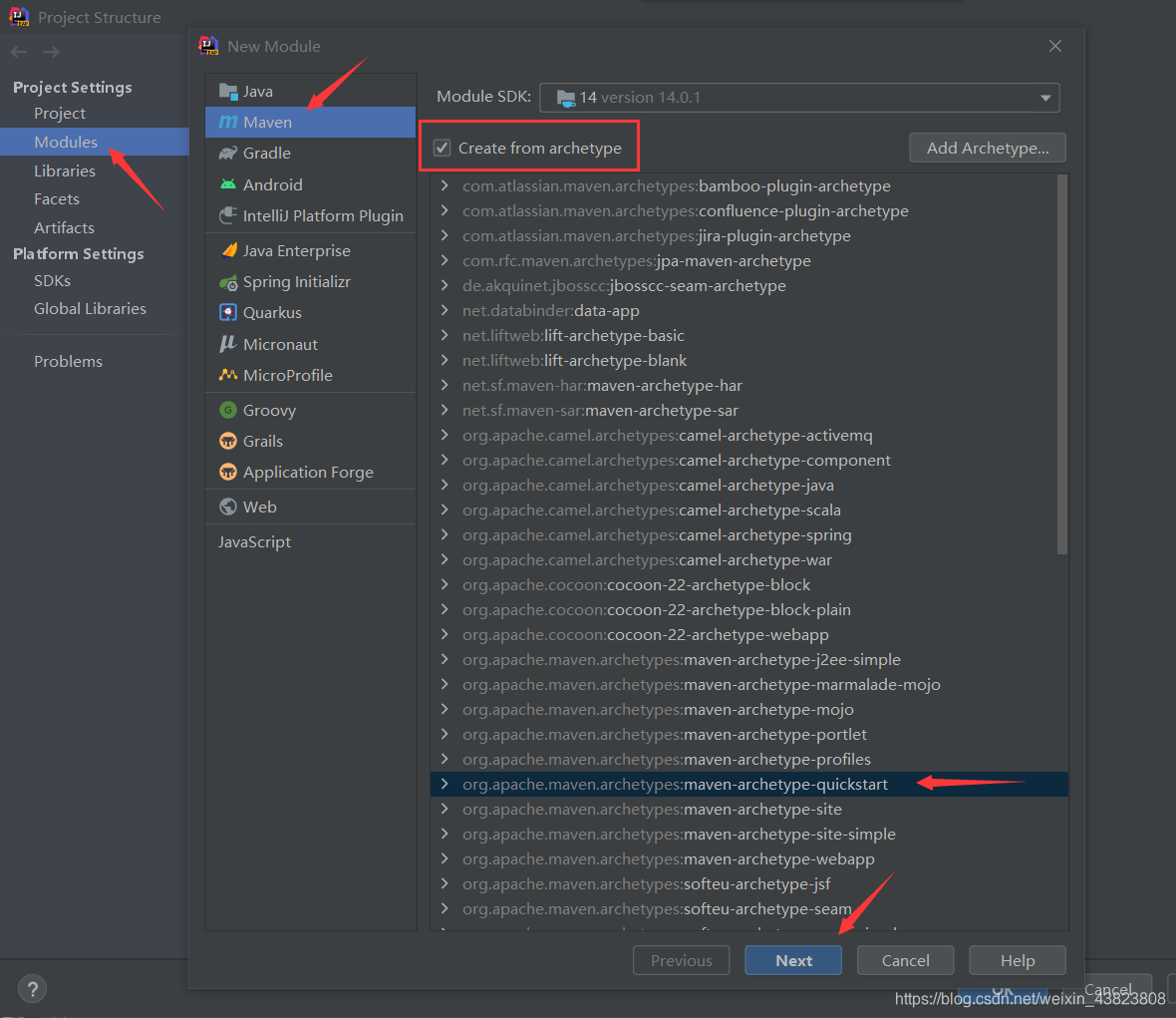Select the Web globe icon

tap(228, 507)
